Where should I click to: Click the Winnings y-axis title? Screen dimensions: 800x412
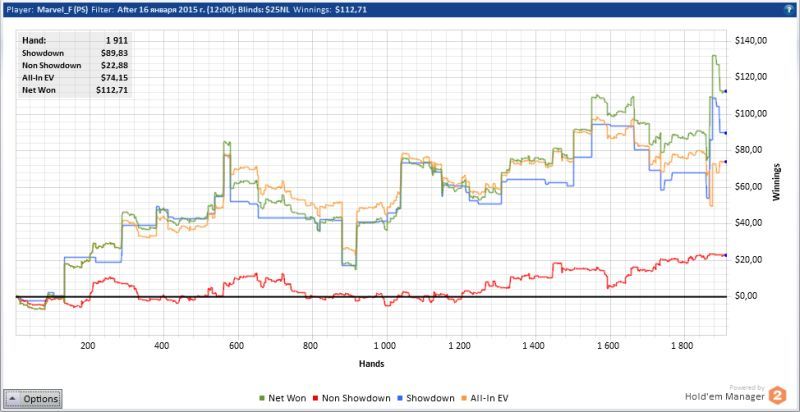coord(776,182)
